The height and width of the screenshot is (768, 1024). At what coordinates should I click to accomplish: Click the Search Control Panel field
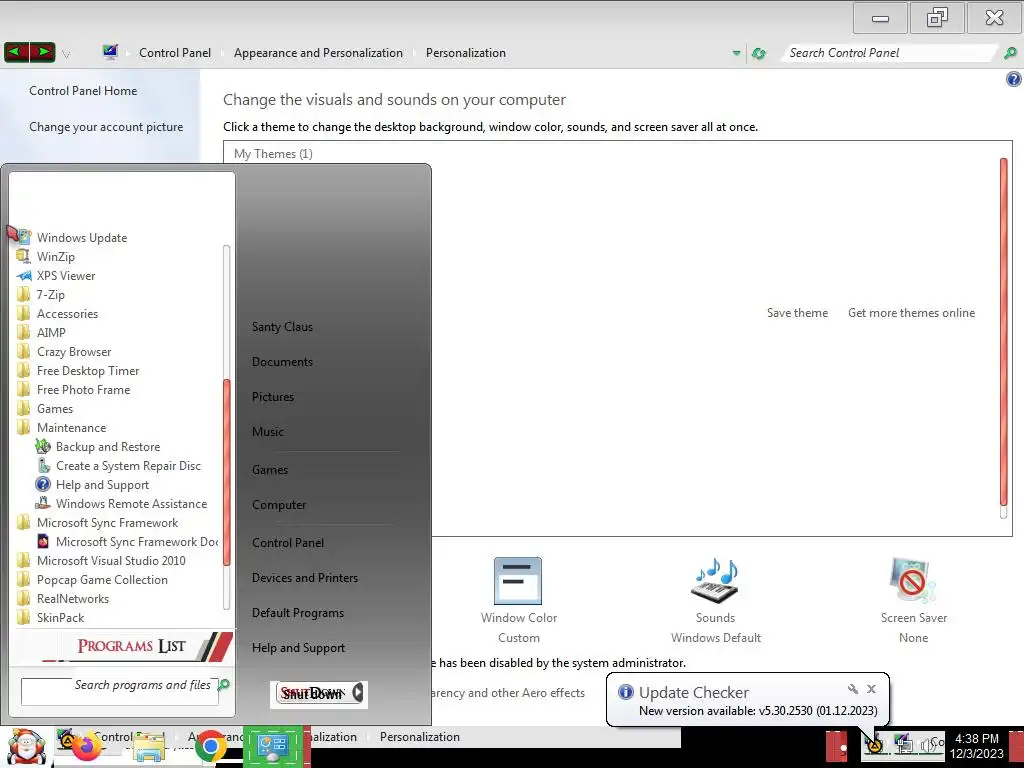[x=888, y=53]
